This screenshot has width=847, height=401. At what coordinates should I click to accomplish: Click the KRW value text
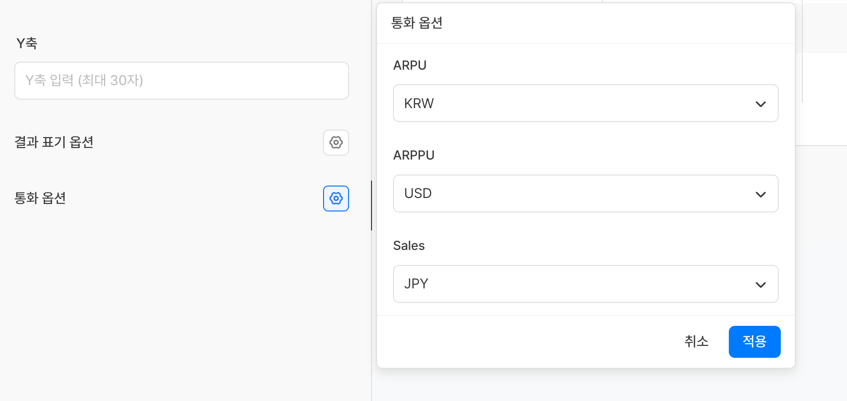pyautogui.click(x=419, y=103)
